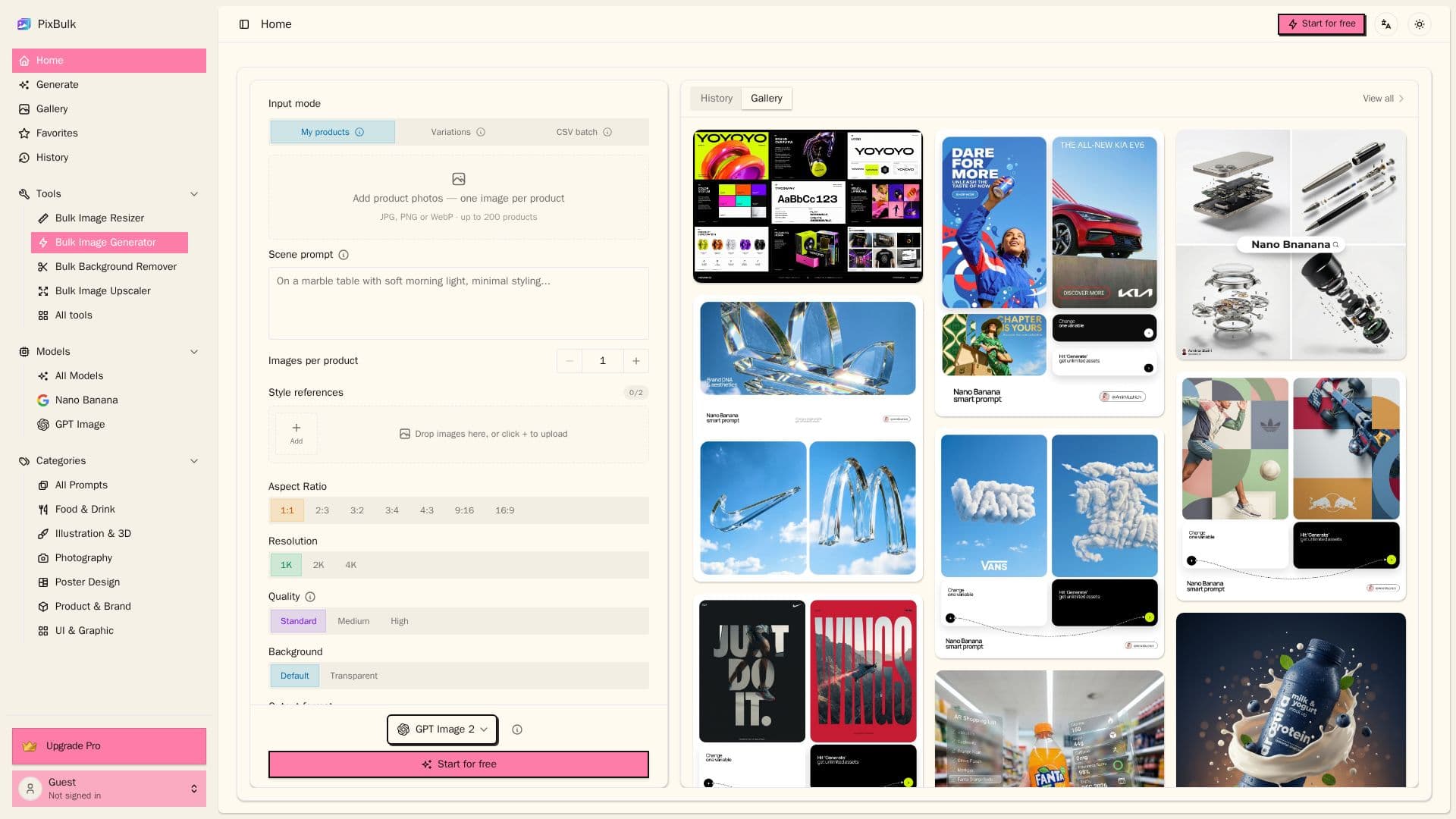This screenshot has height=819, width=1456.
Task: Open the language translation icon
Action: click(1386, 24)
